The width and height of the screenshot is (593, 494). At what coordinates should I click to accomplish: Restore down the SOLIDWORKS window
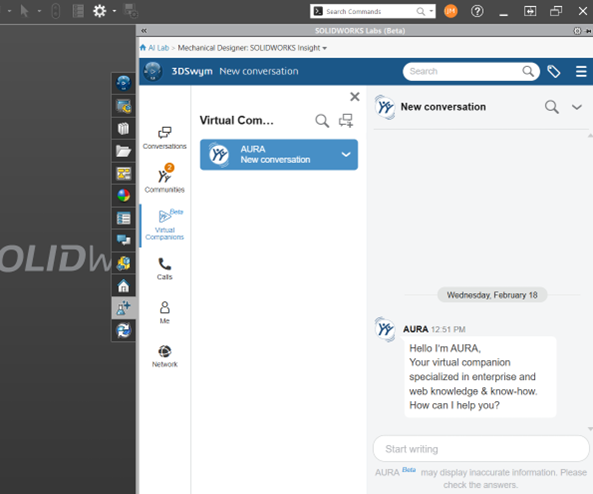point(556,11)
